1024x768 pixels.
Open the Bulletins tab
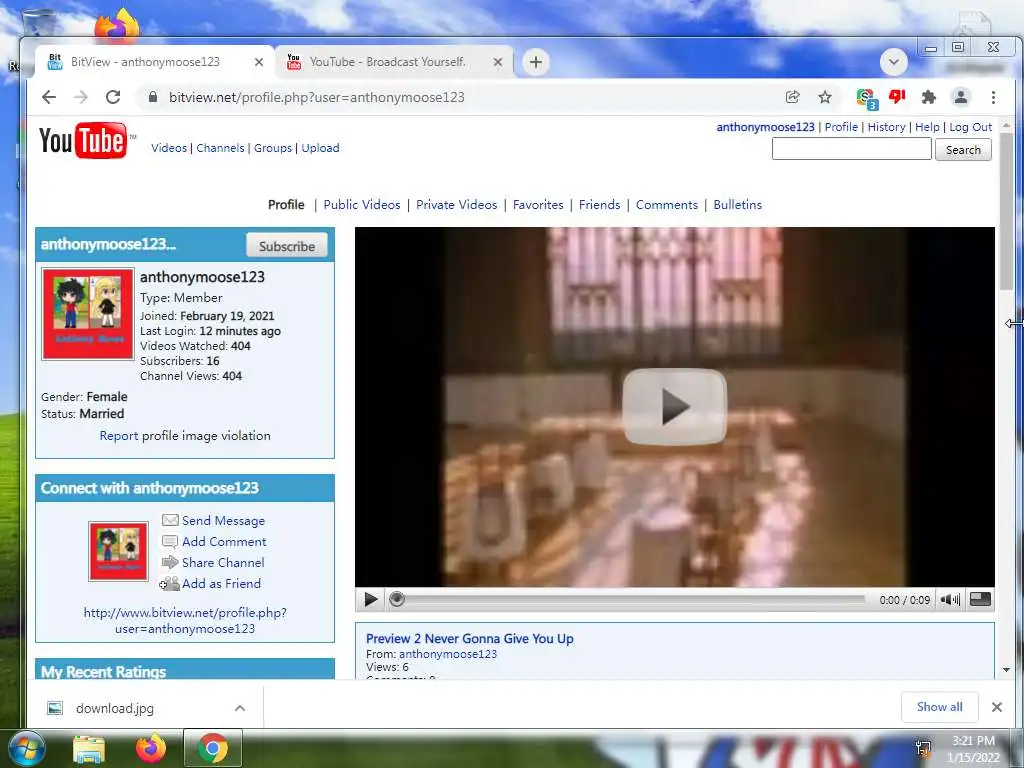(x=737, y=204)
